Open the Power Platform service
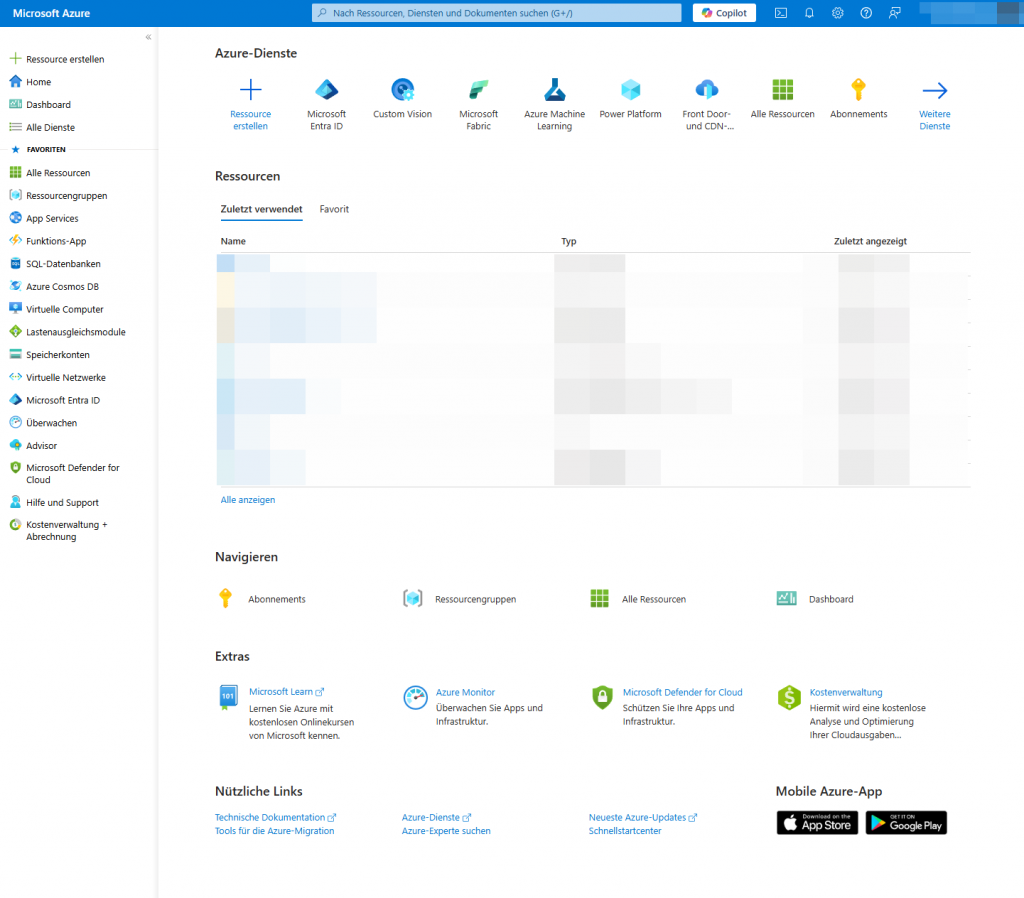The height and width of the screenshot is (898, 1024). point(630,97)
